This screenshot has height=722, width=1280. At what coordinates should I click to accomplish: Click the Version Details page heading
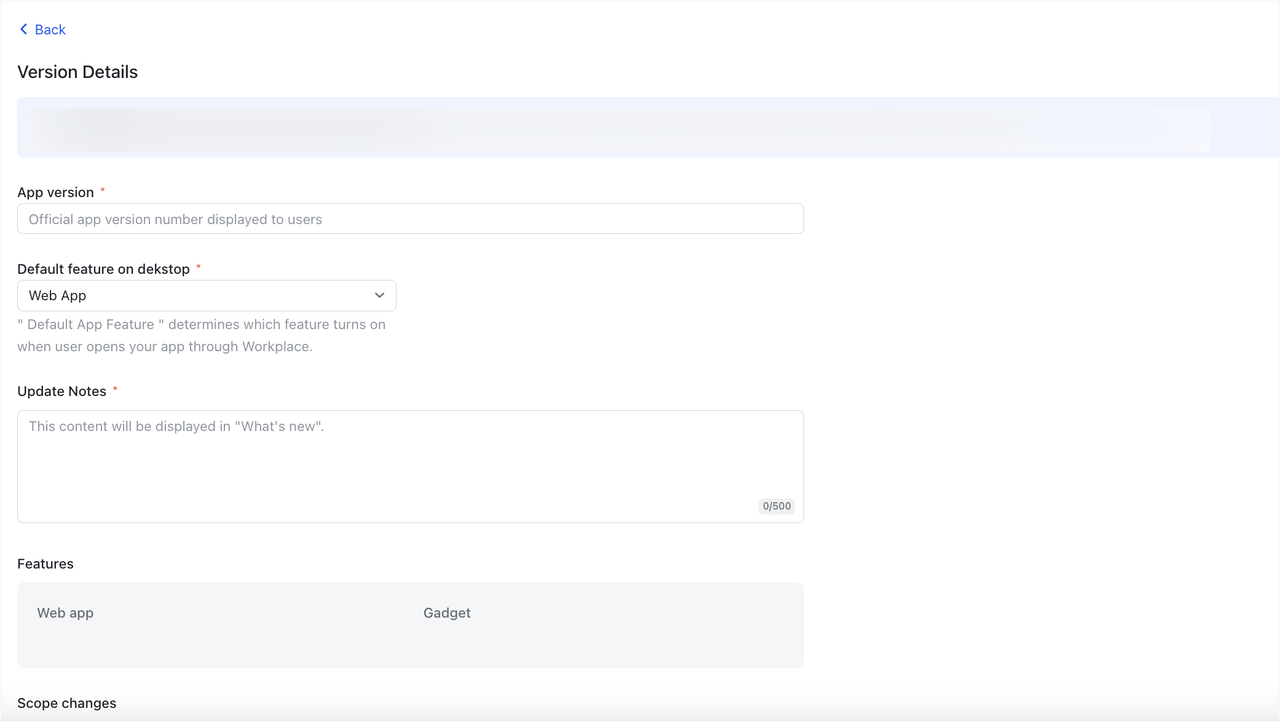point(78,72)
